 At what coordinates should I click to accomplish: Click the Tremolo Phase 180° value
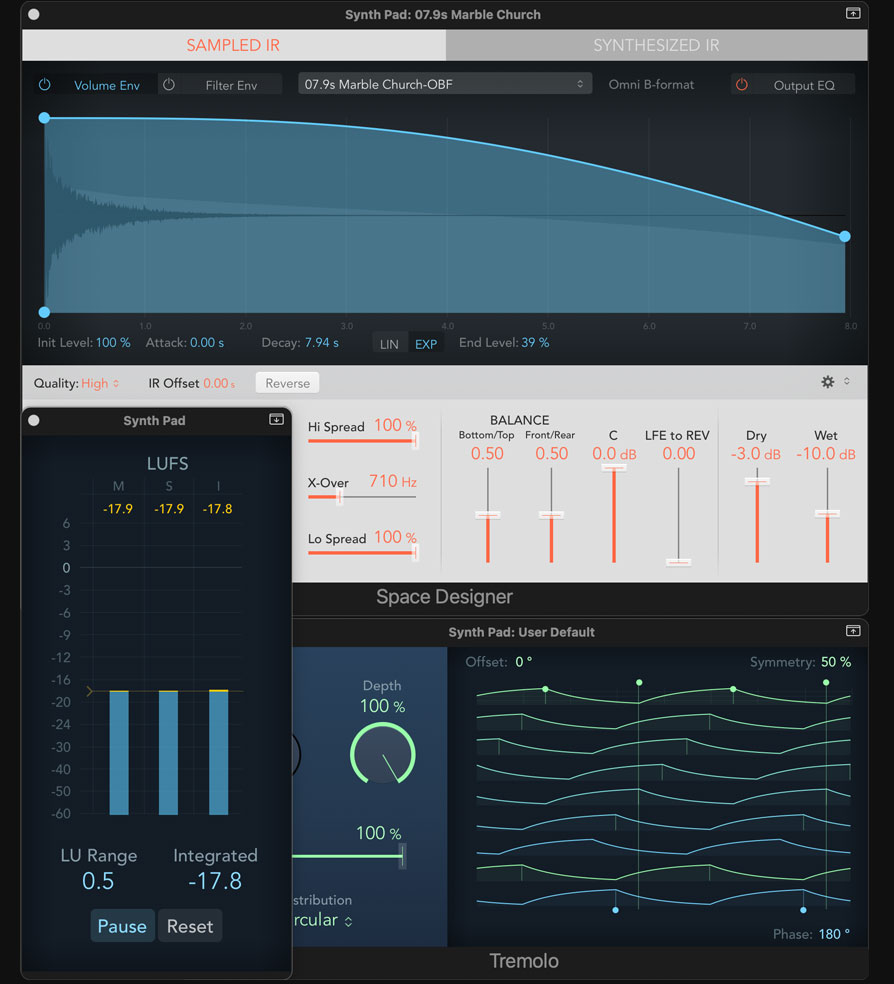(x=834, y=934)
